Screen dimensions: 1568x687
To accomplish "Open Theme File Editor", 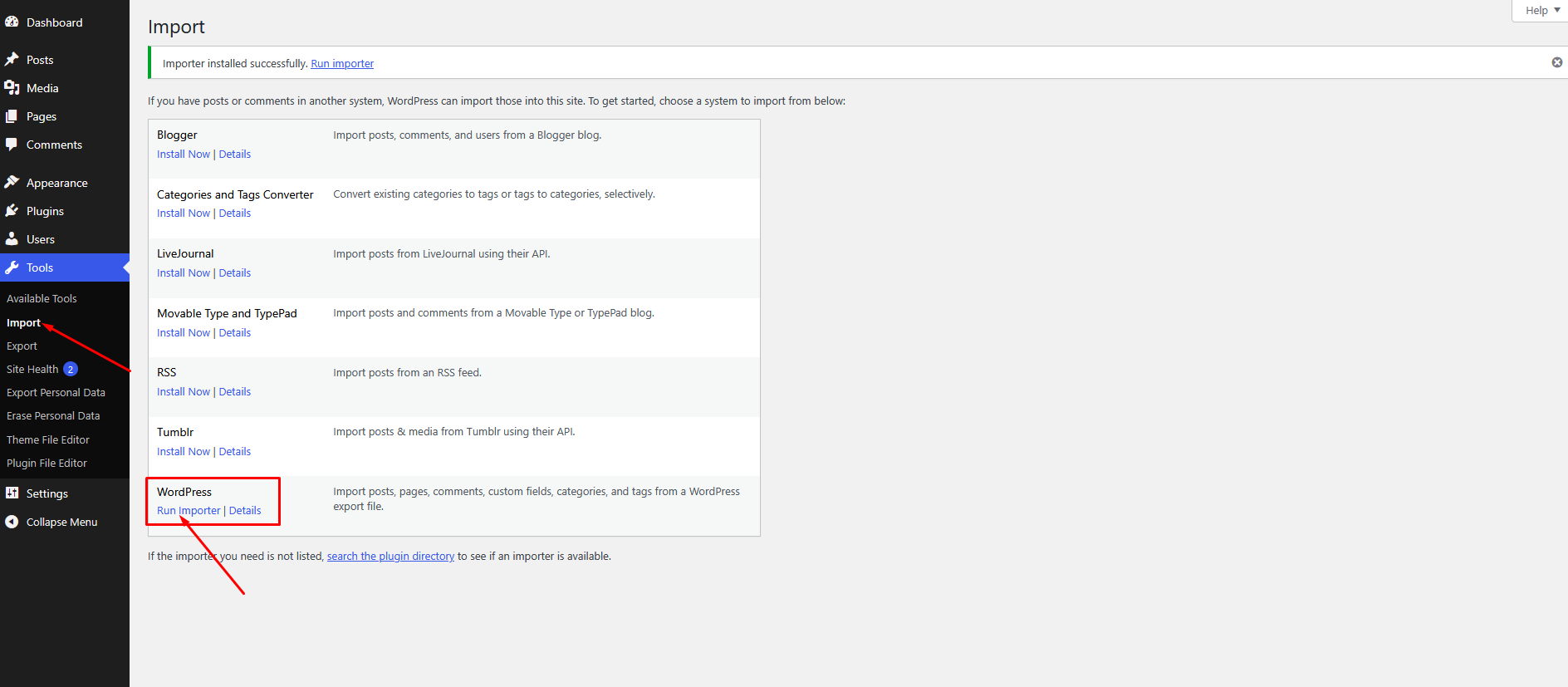I will click(48, 439).
